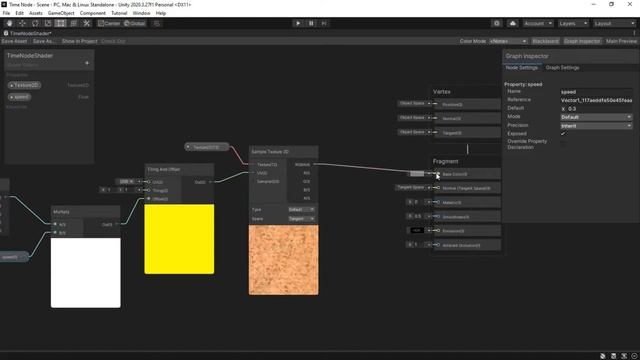Select the Rotate tool

(35, 23)
